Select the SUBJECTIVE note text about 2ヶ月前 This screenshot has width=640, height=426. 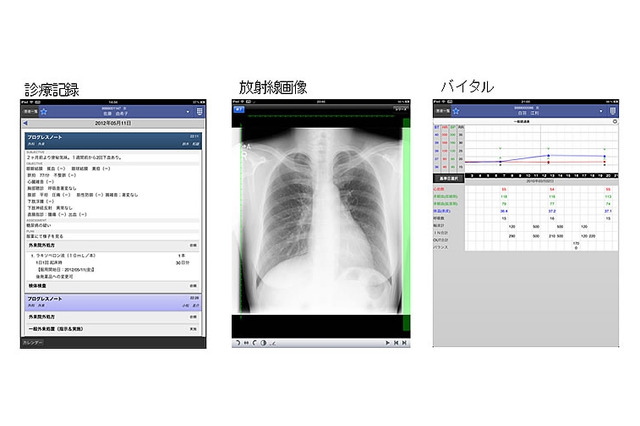pyautogui.click(x=74, y=157)
